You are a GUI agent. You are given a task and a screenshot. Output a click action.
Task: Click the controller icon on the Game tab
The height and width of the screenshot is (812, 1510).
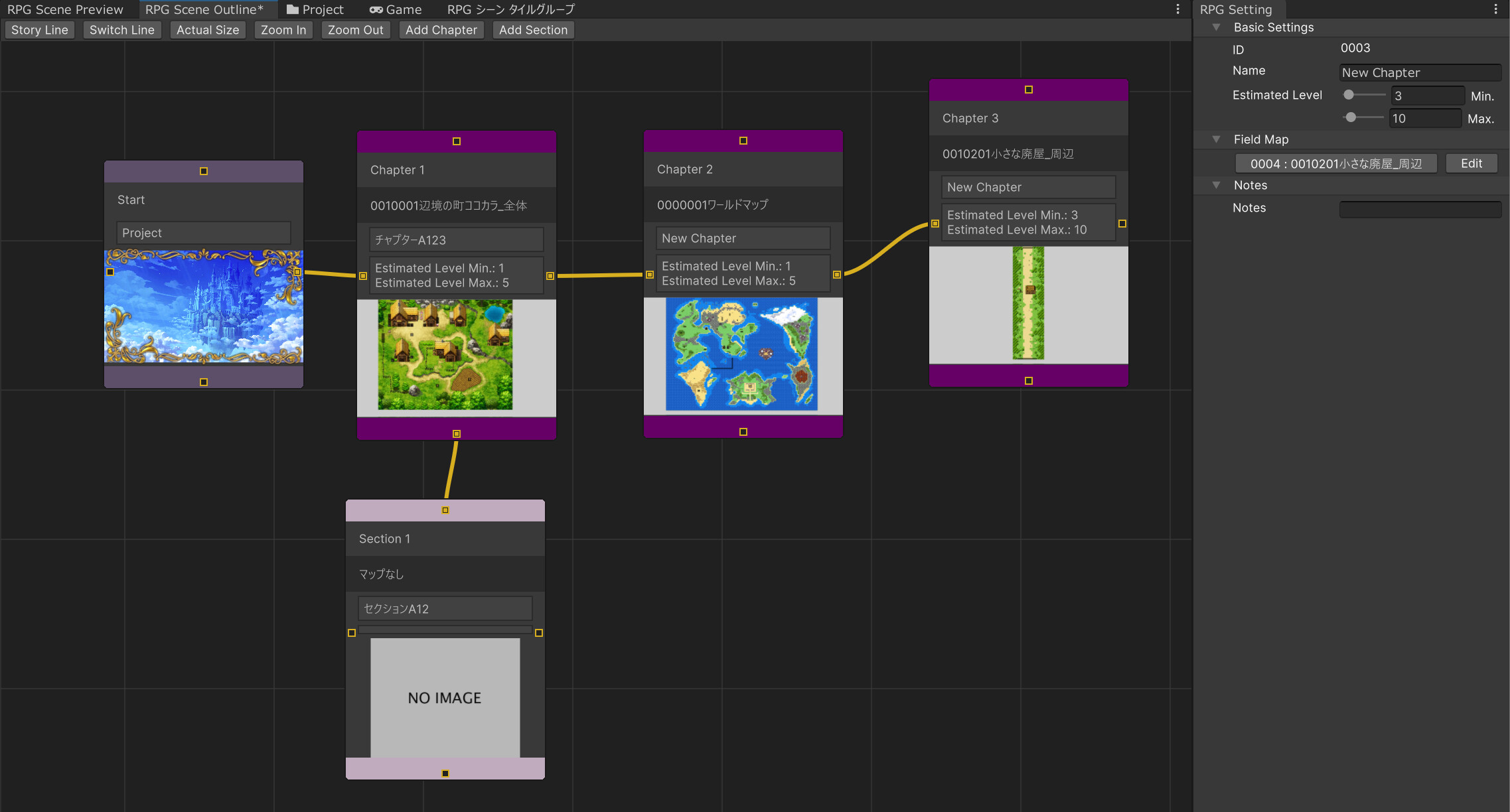coord(376,9)
